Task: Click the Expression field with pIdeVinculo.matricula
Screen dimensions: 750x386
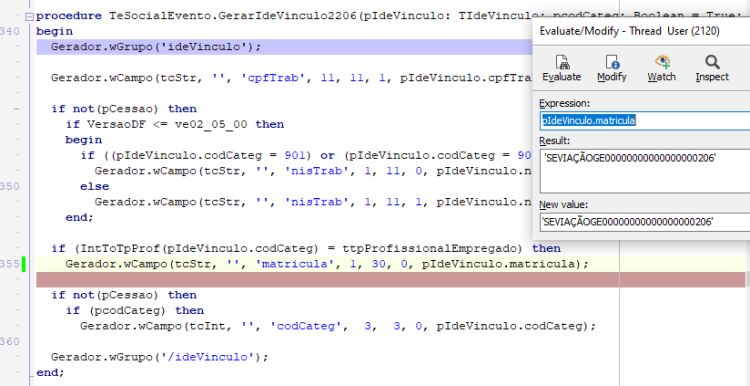Action: tap(644, 121)
